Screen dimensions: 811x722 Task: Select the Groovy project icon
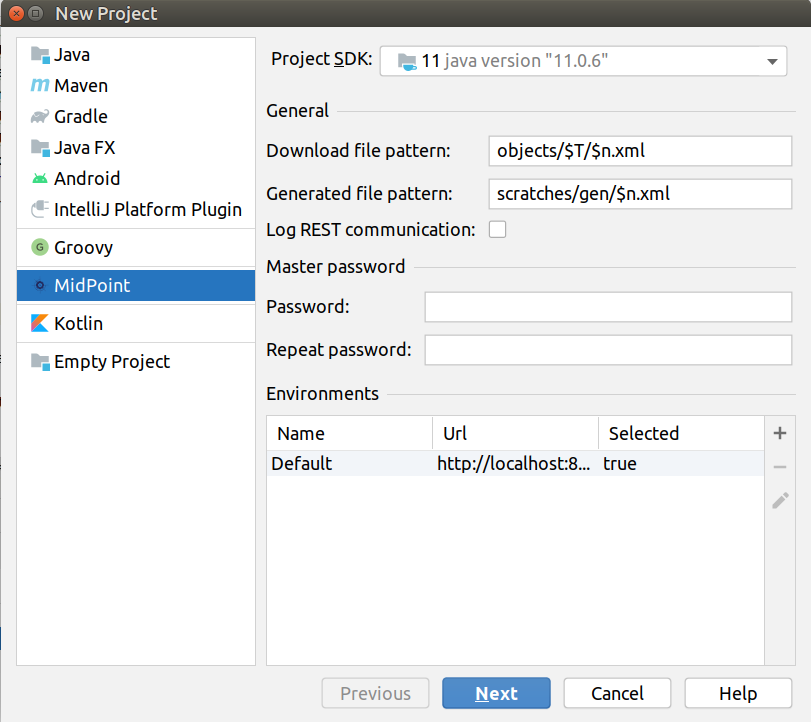(x=38, y=247)
